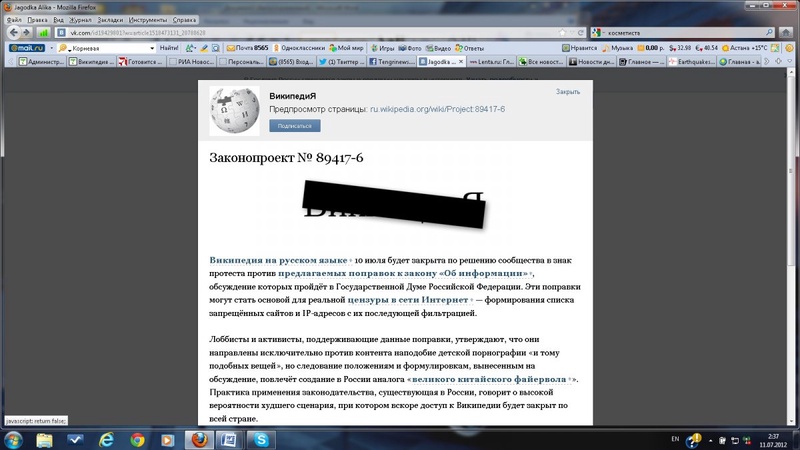Bookmark this page with the star icon
800x450 pixels.
coord(562,33)
